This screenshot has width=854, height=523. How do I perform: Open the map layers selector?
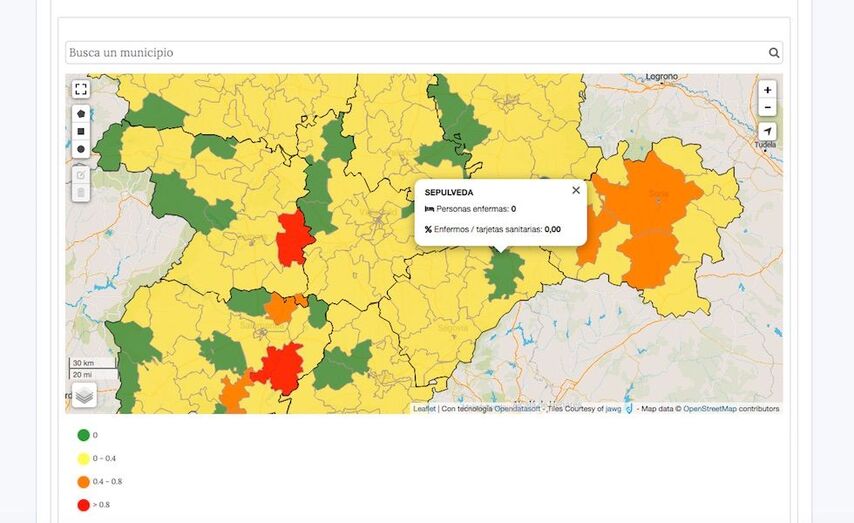[84, 395]
